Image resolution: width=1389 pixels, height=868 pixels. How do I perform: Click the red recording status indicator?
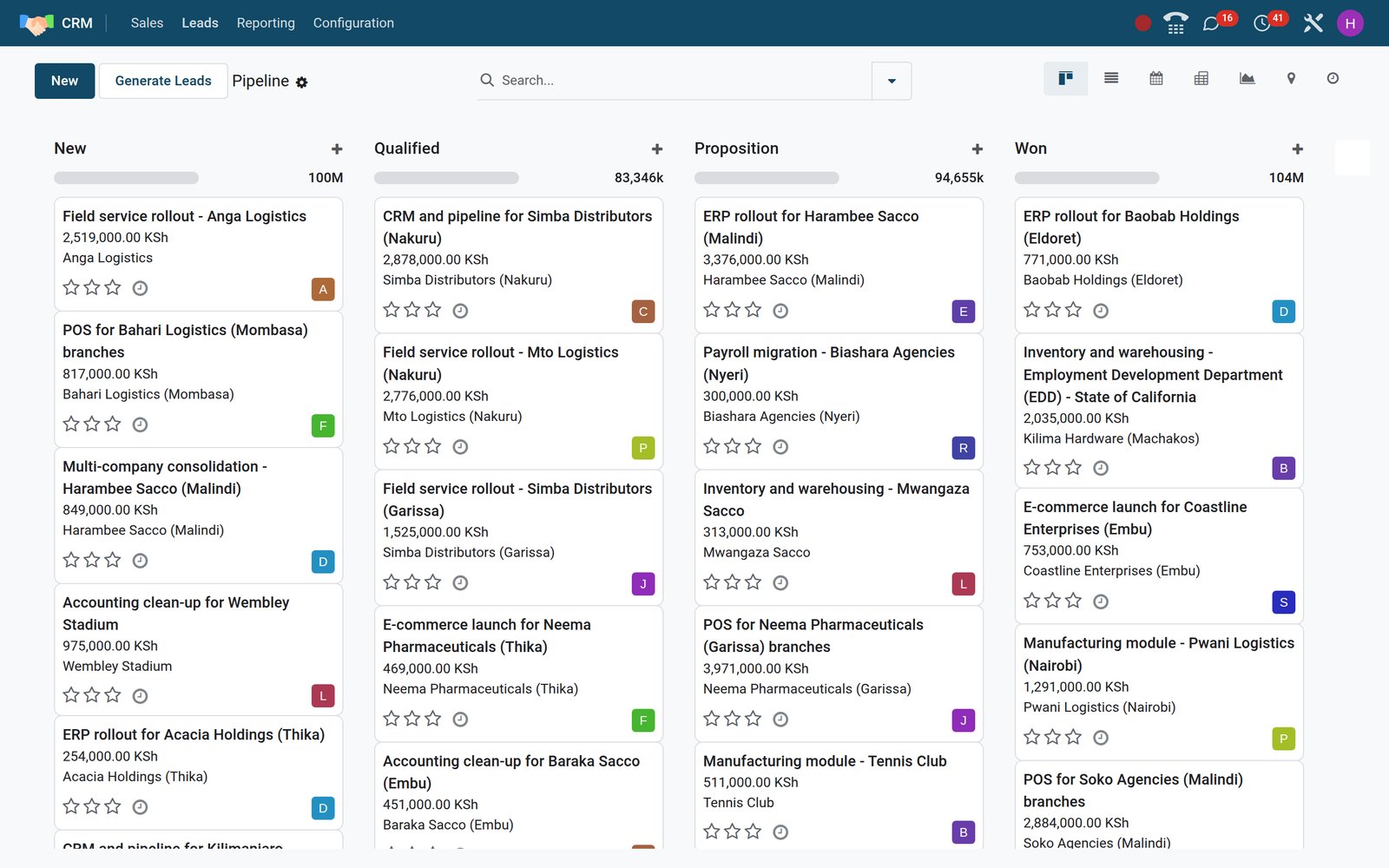[1142, 23]
